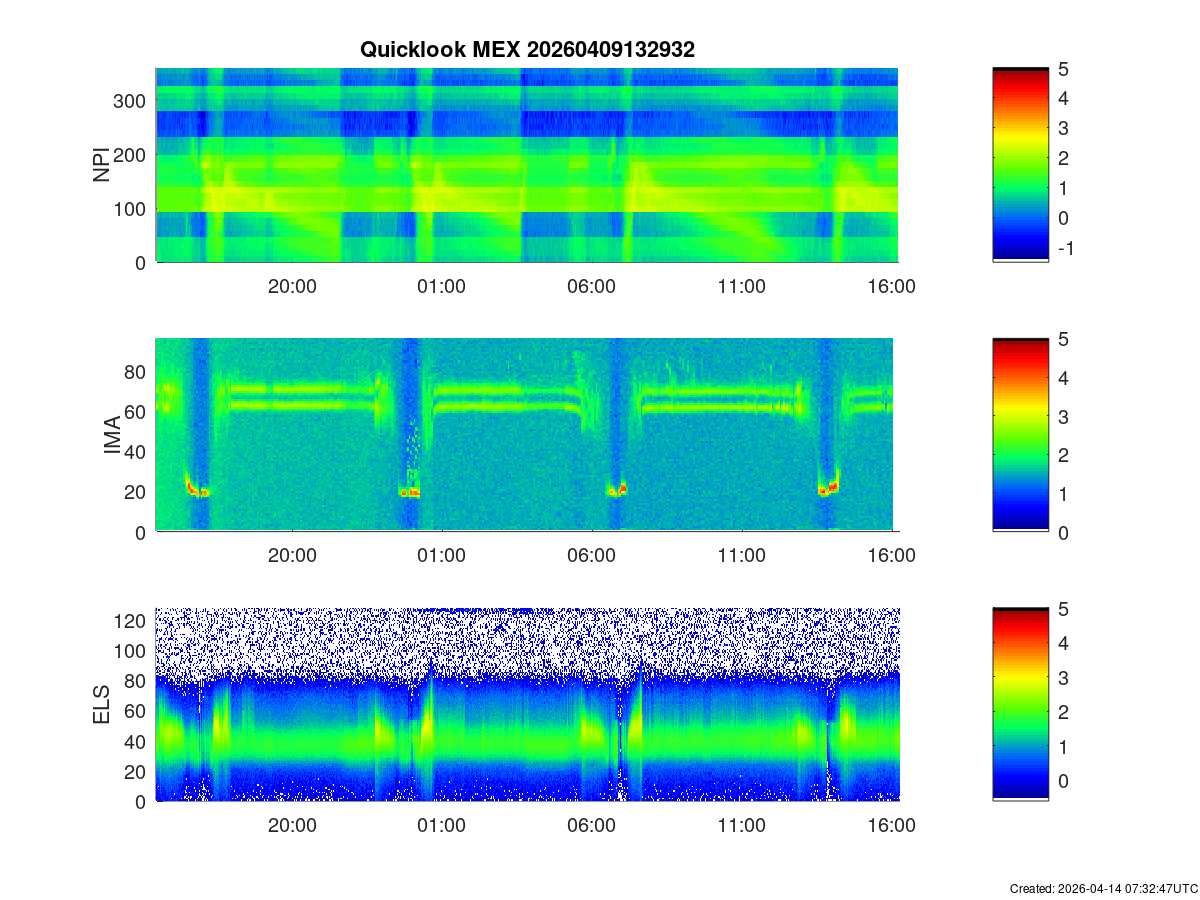Click inside the ELS spectrogram panel
The image size is (1200, 900).
click(x=526, y=705)
